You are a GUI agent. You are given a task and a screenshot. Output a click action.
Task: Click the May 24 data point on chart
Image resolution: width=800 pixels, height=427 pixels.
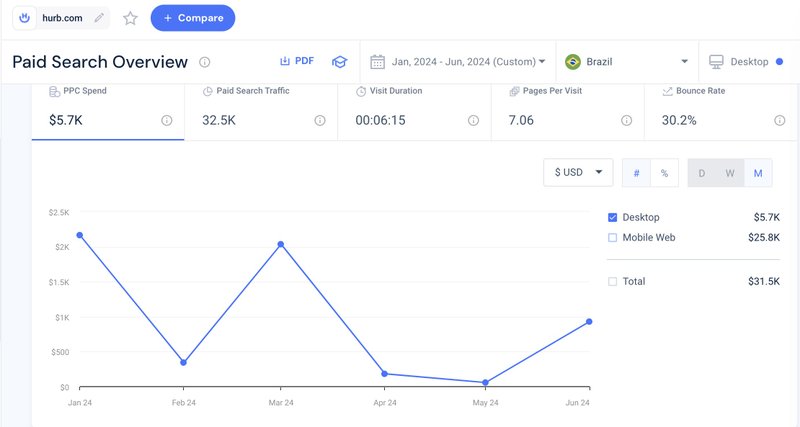[485, 382]
